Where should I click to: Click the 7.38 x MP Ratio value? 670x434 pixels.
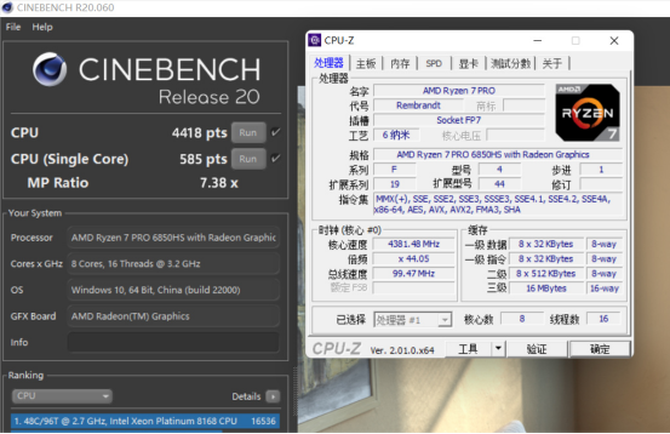coord(219,183)
